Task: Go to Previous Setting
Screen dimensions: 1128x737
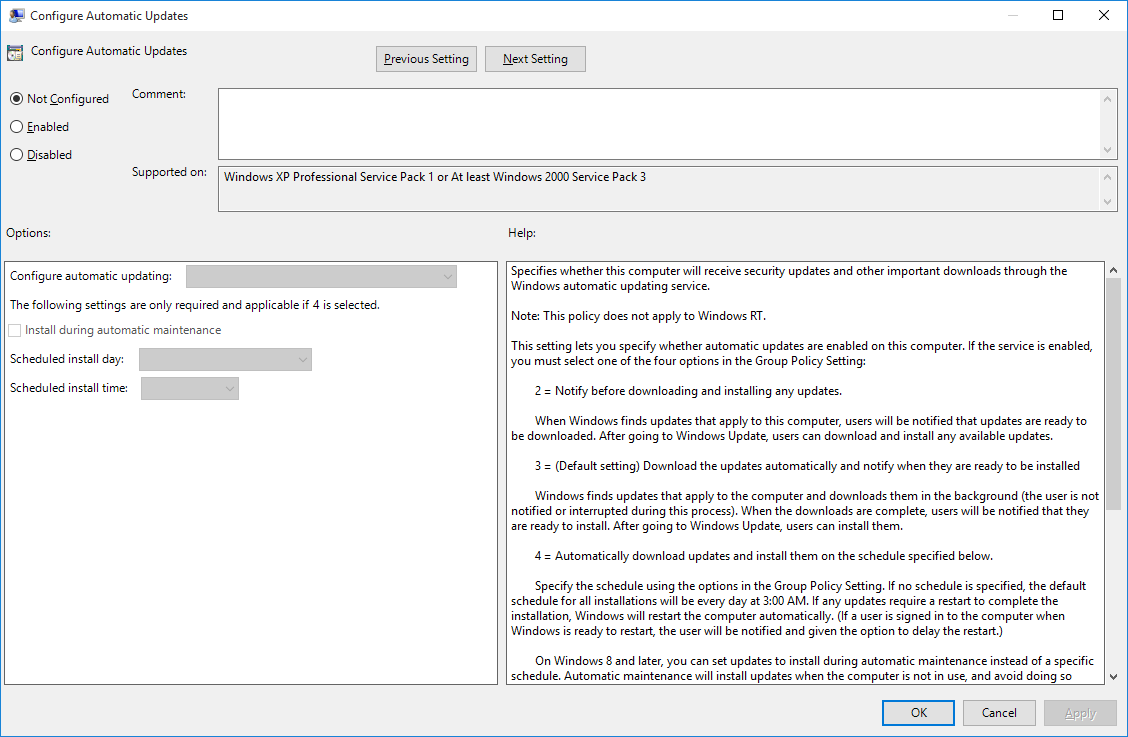Action: pyautogui.click(x=426, y=59)
